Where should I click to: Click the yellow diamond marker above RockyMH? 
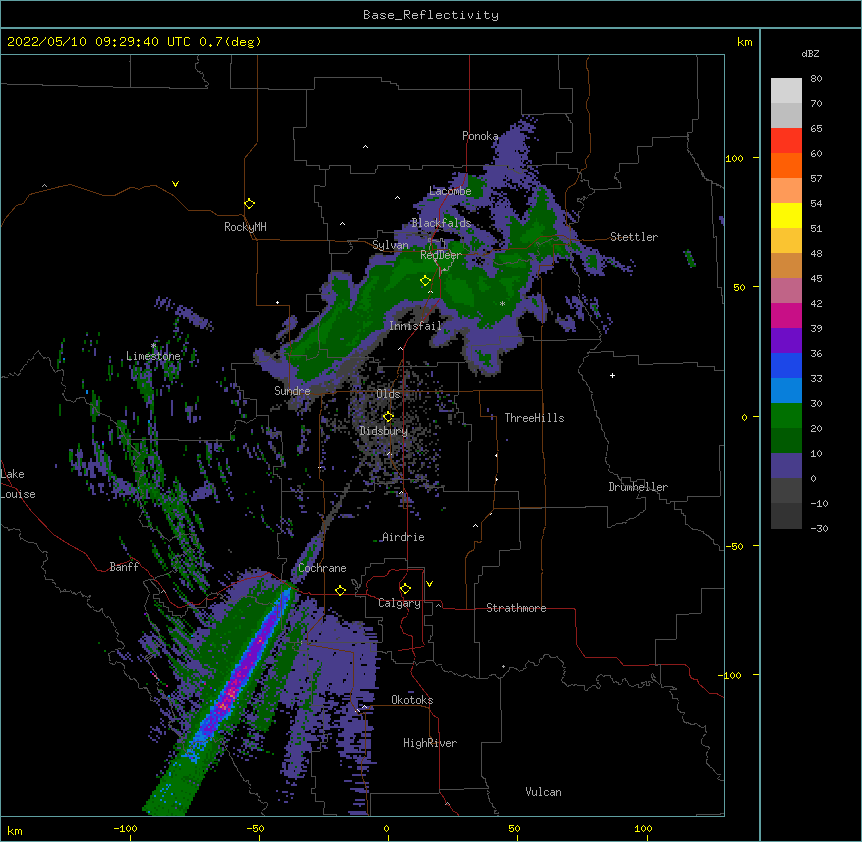tap(250, 204)
